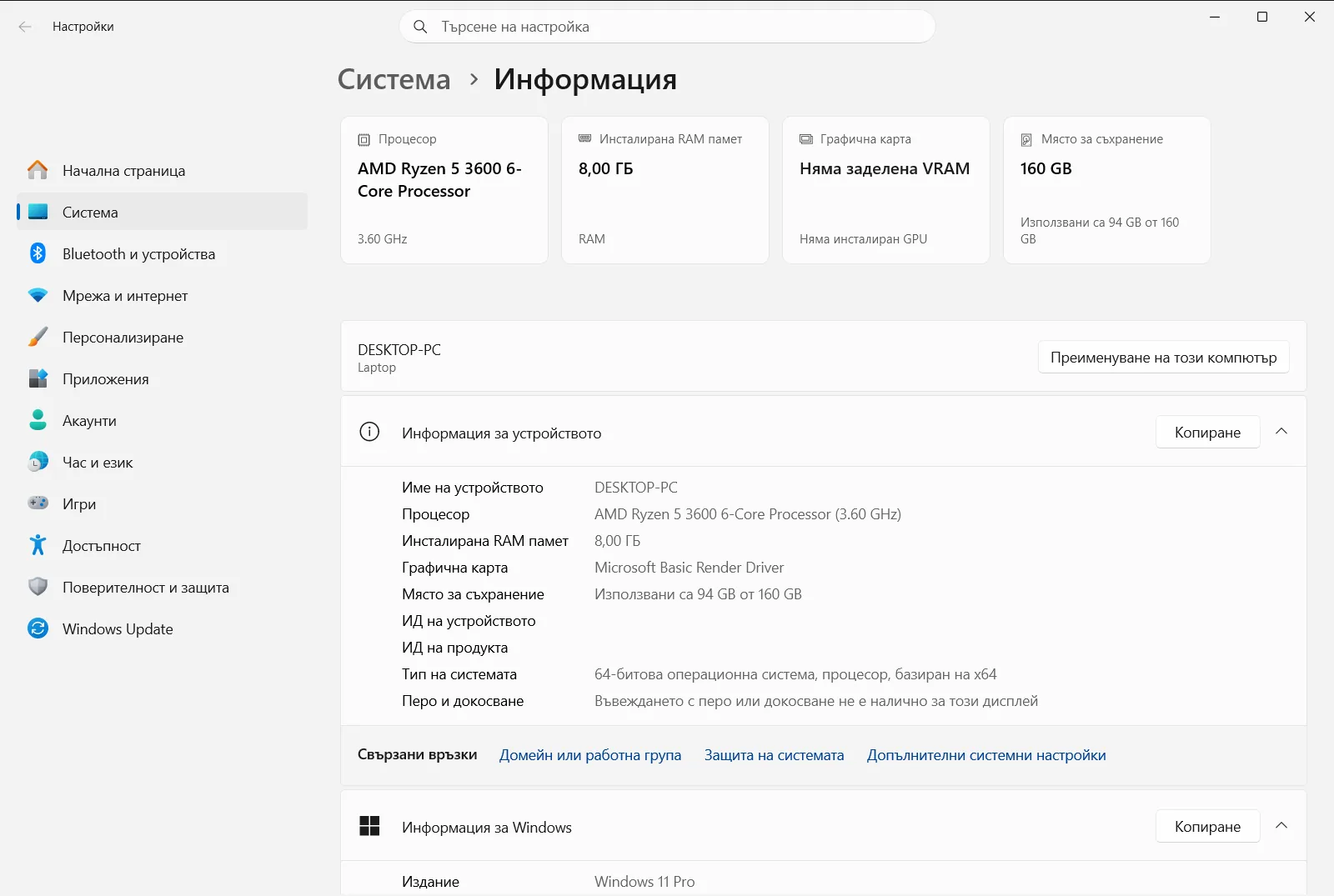Click the Bluetooth и устройства icon
Screen dimensions: 1334x896
[x=38, y=253]
